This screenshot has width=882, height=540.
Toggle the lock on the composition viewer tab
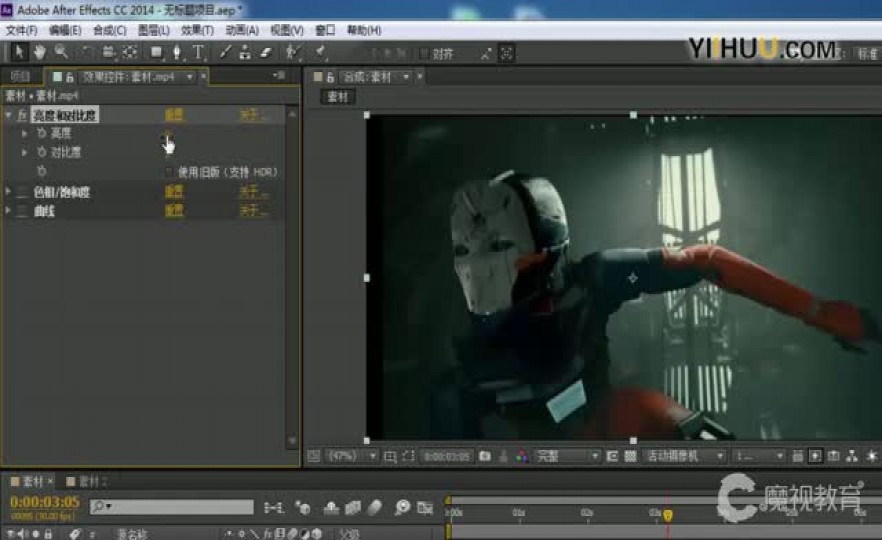tap(330, 77)
